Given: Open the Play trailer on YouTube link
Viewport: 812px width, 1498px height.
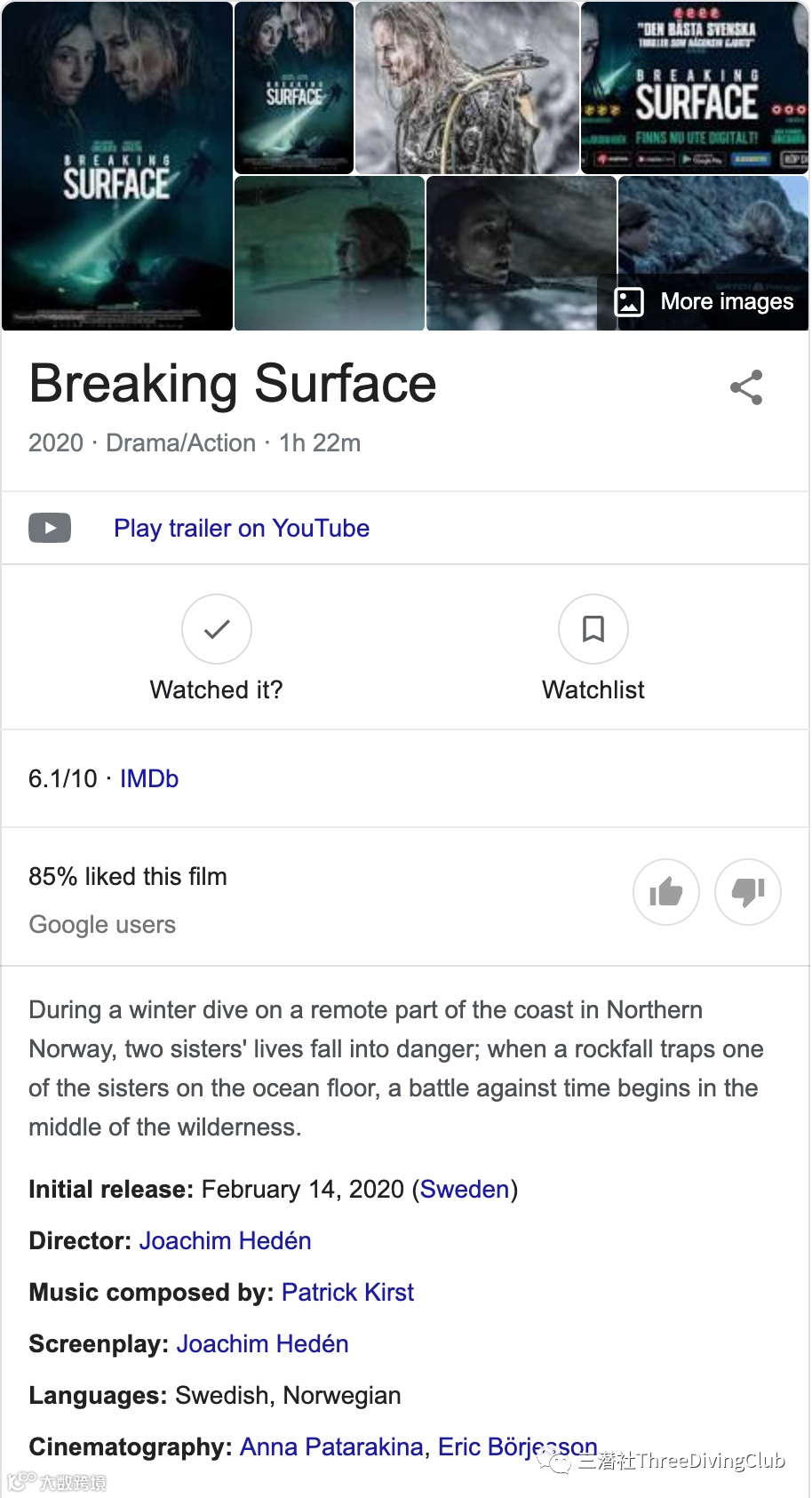Looking at the screenshot, I should click(x=241, y=528).
